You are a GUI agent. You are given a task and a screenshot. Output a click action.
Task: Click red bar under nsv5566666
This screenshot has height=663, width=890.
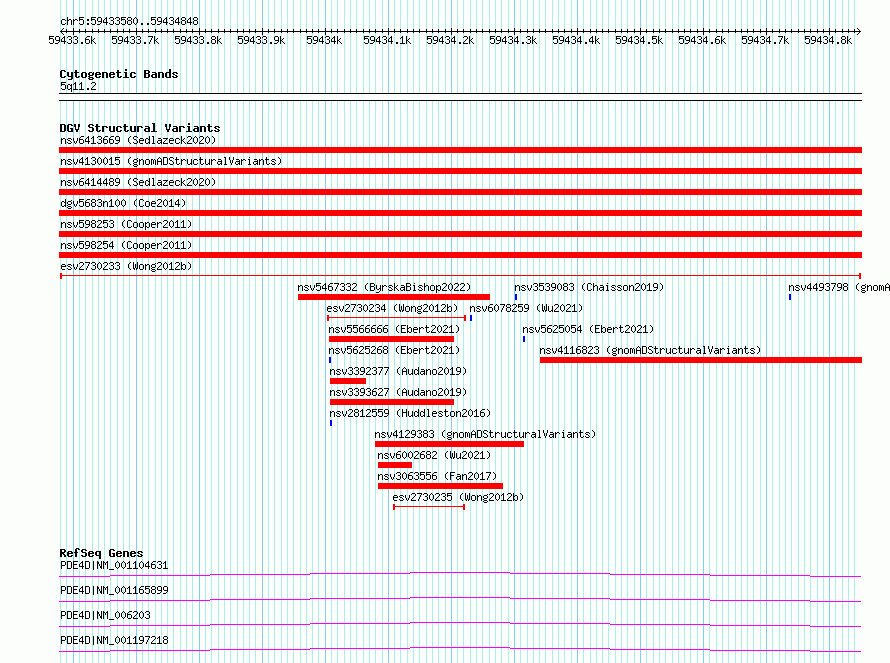(392, 339)
